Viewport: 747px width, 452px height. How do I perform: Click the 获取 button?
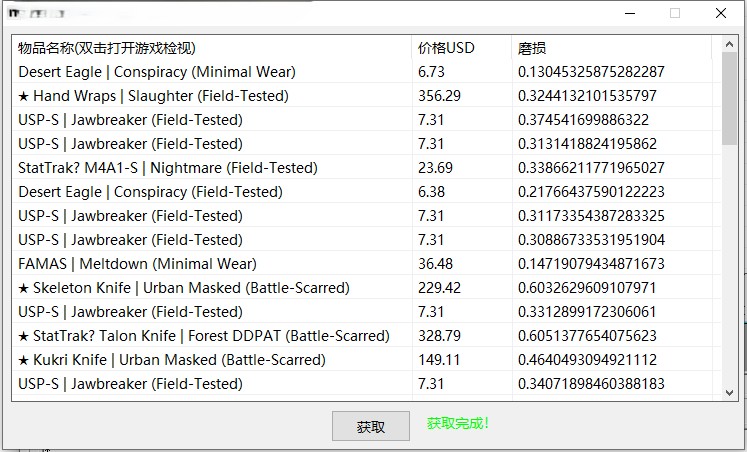371,426
